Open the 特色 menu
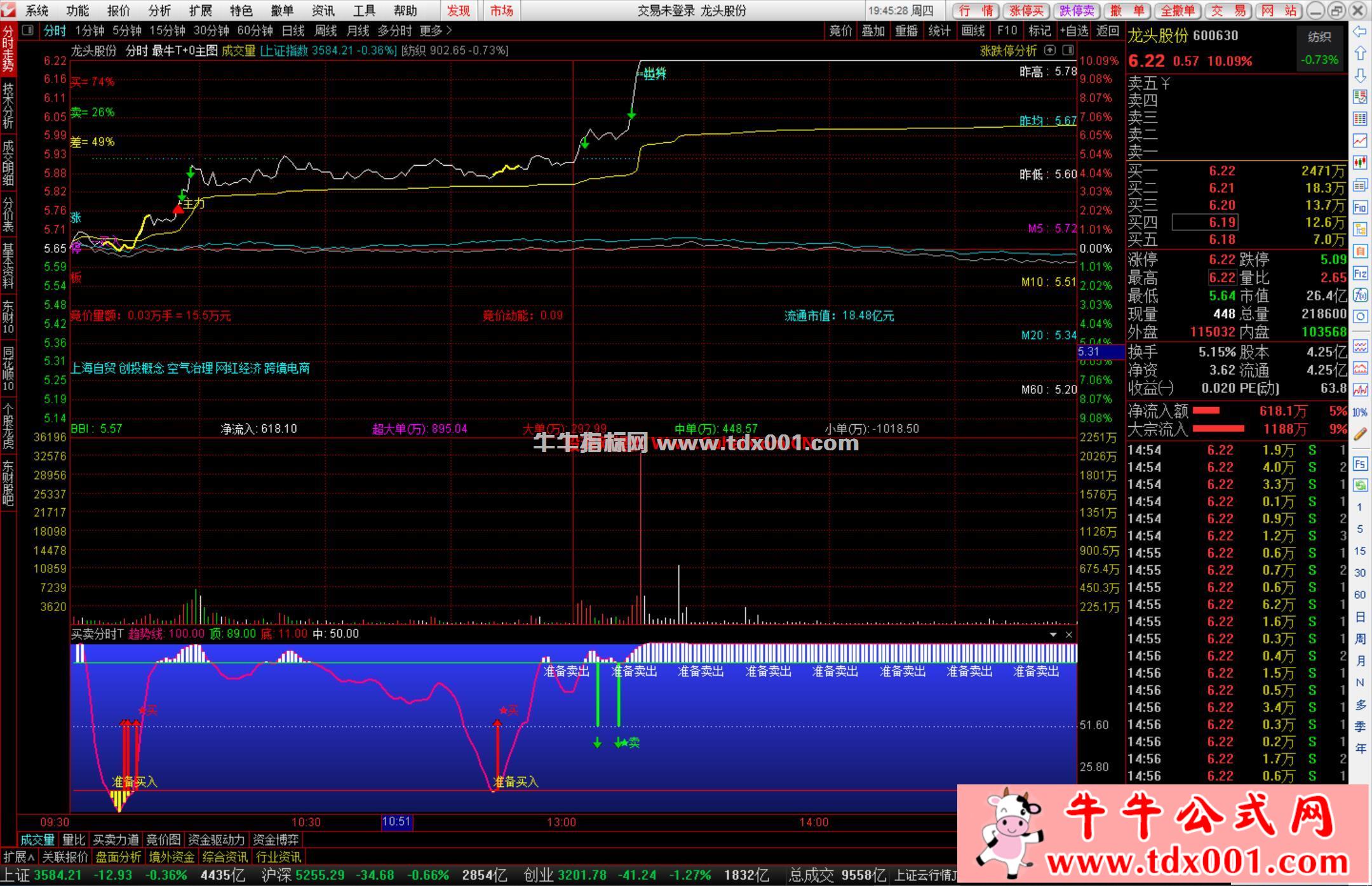The height and width of the screenshot is (886, 1372). coord(241,11)
